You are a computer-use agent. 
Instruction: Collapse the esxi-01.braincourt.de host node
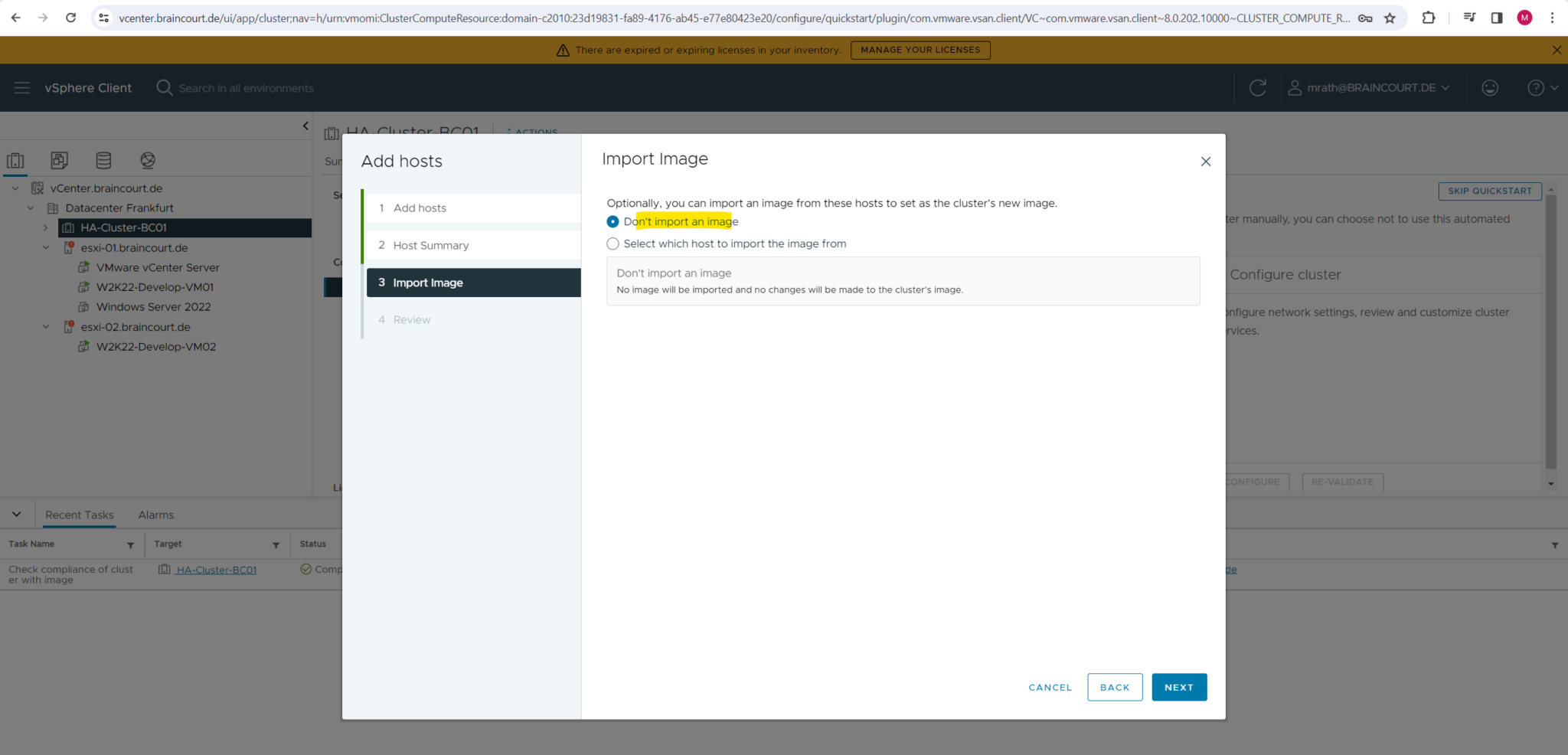pyautogui.click(x=46, y=247)
